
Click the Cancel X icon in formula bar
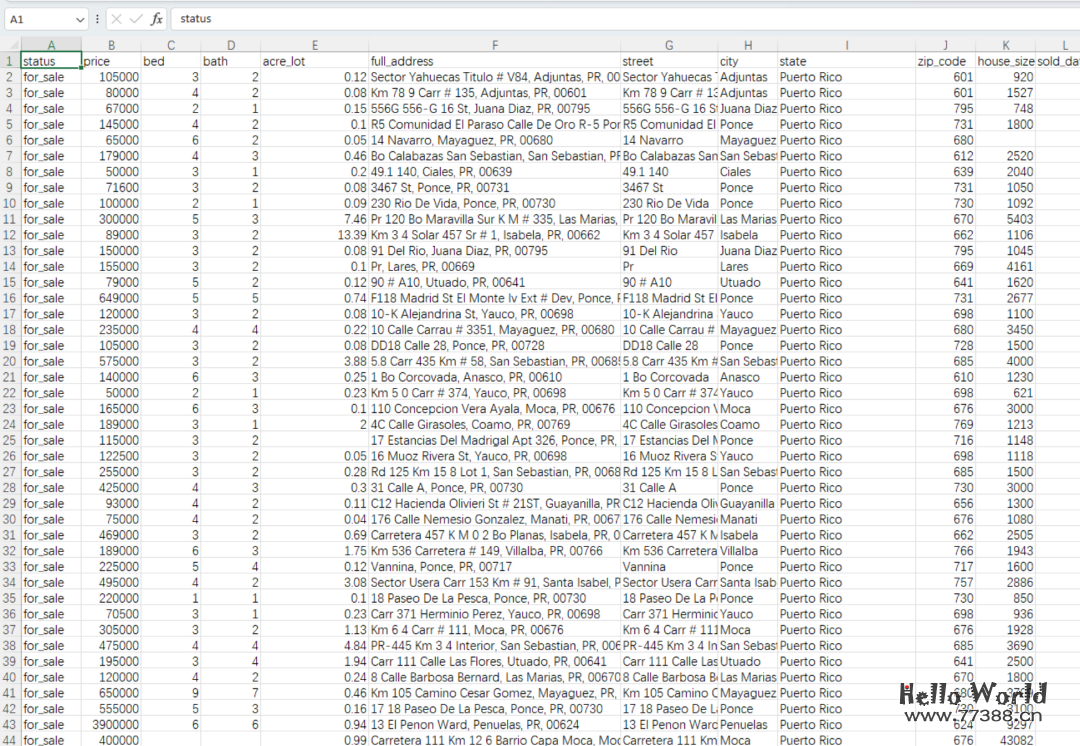point(116,19)
